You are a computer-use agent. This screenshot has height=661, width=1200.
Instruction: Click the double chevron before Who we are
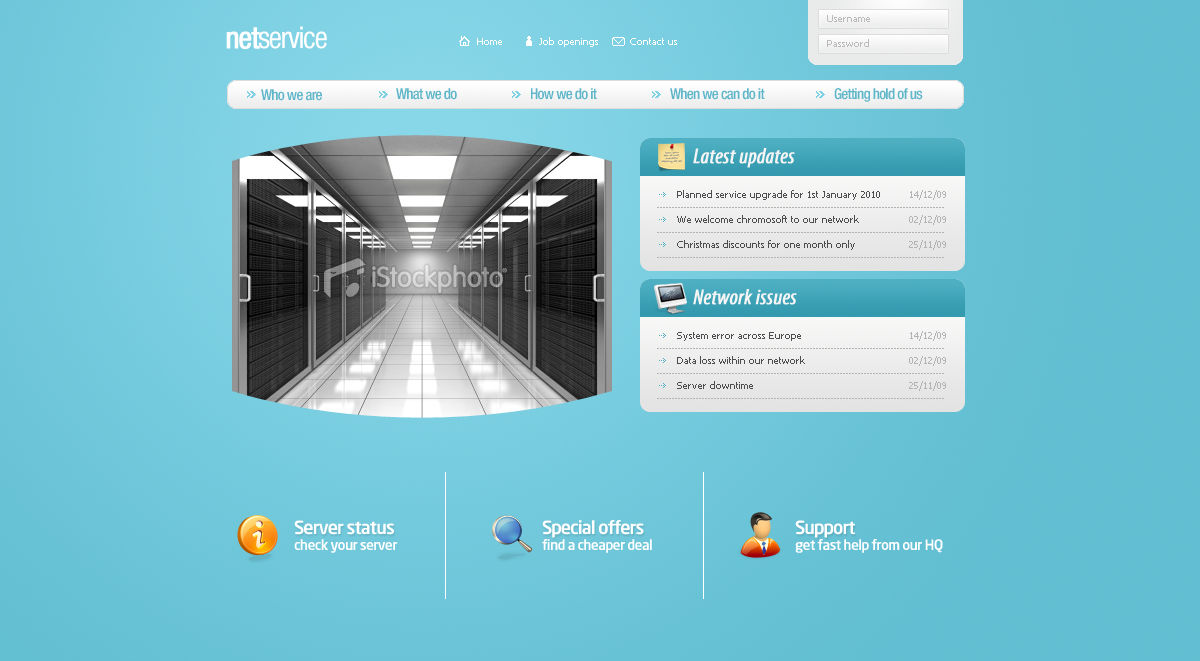coord(251,95)
